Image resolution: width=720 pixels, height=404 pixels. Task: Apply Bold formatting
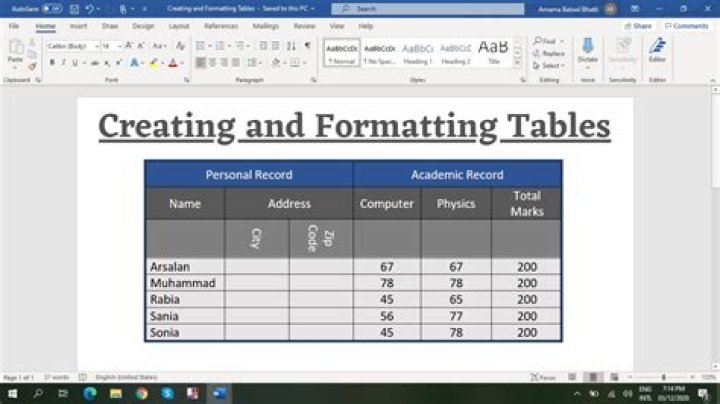(52, 63)
